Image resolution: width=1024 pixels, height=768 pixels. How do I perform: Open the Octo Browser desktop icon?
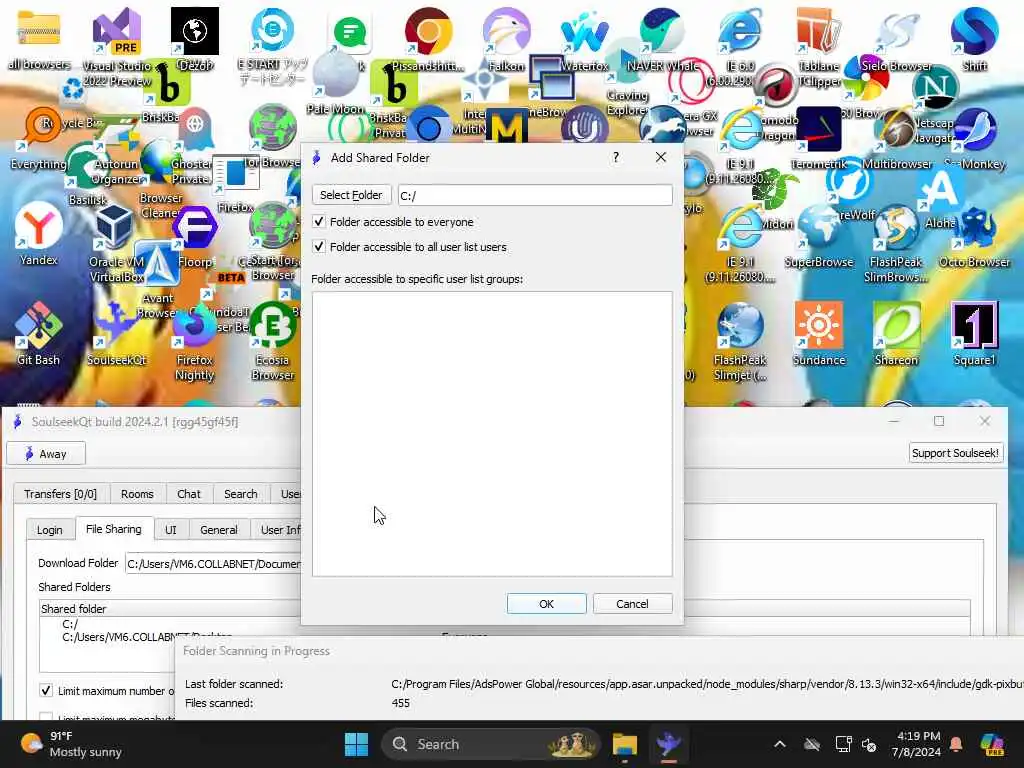point(974,236)
